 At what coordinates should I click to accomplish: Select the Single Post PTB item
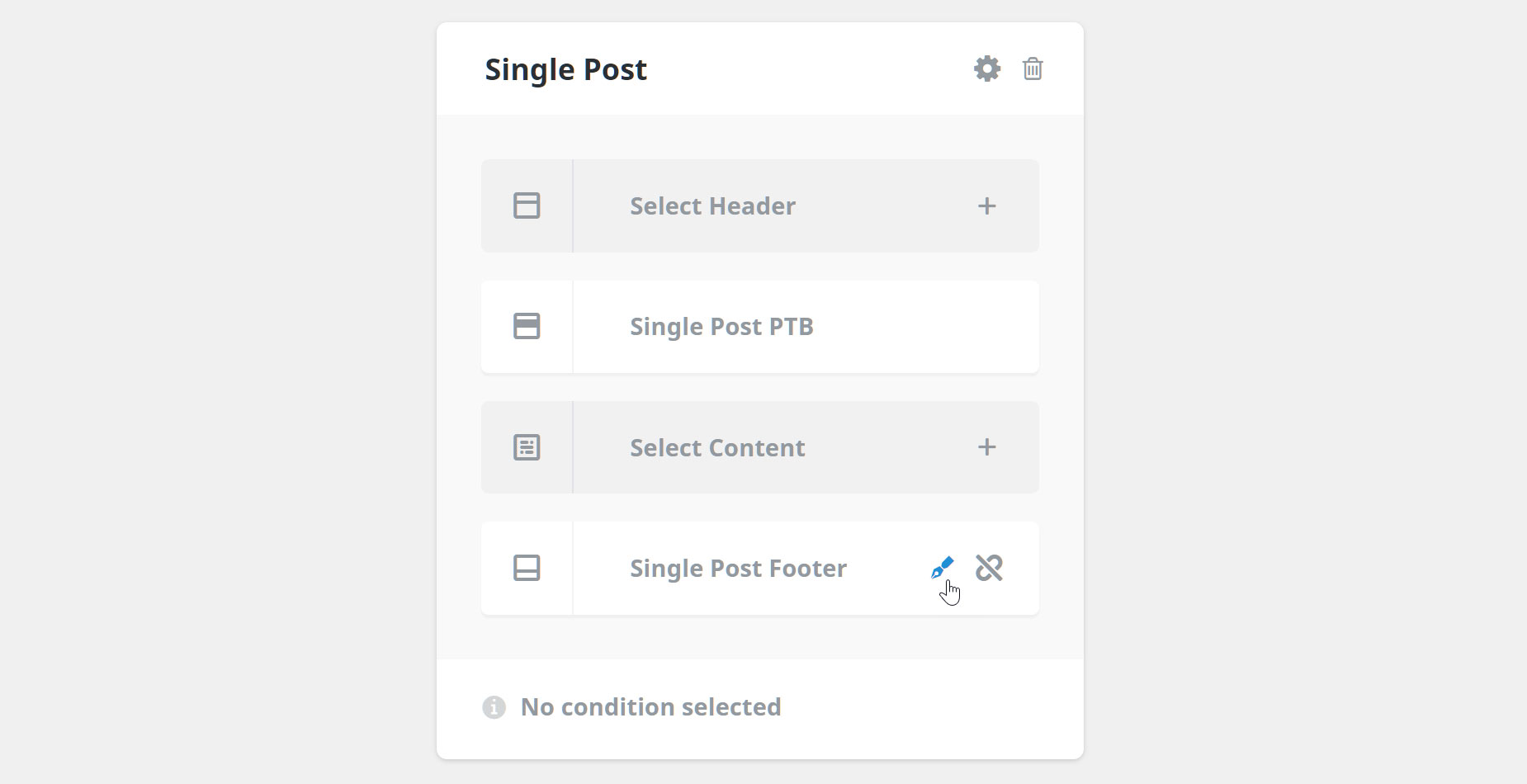[721, 327]
